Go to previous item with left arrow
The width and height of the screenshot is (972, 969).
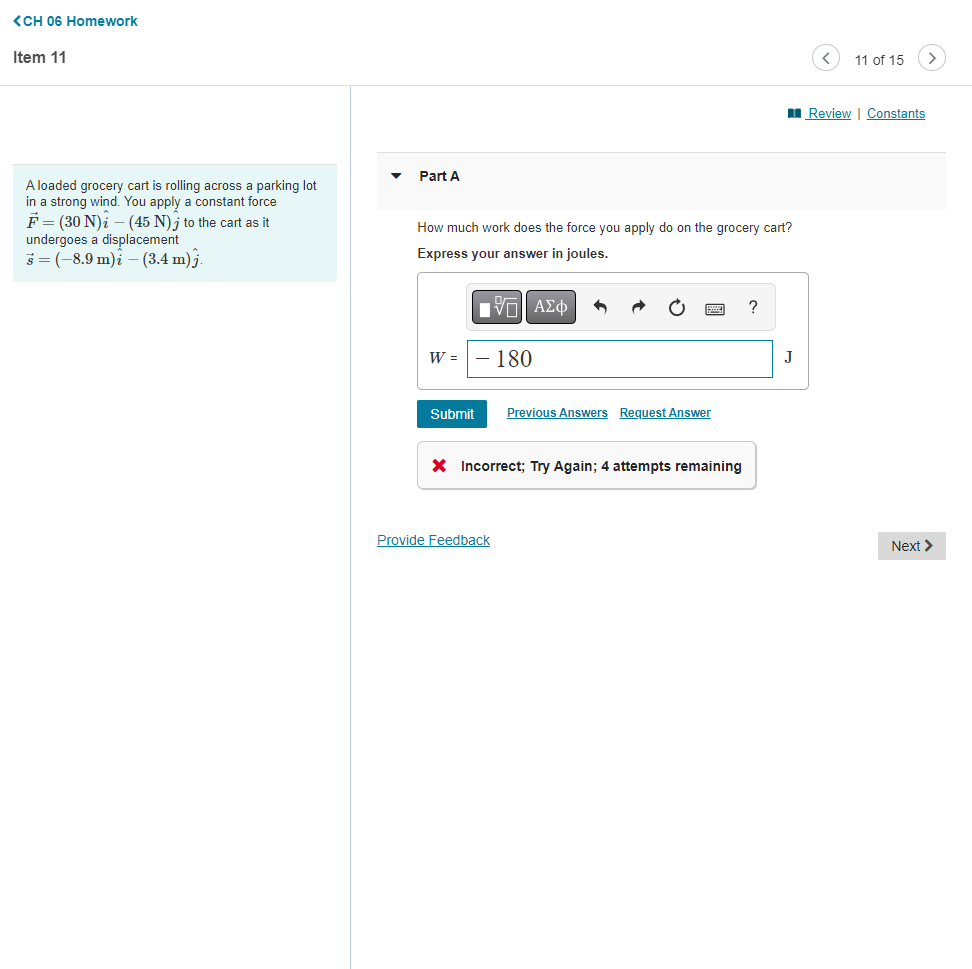pyautogui.click(x=825, y=58)
